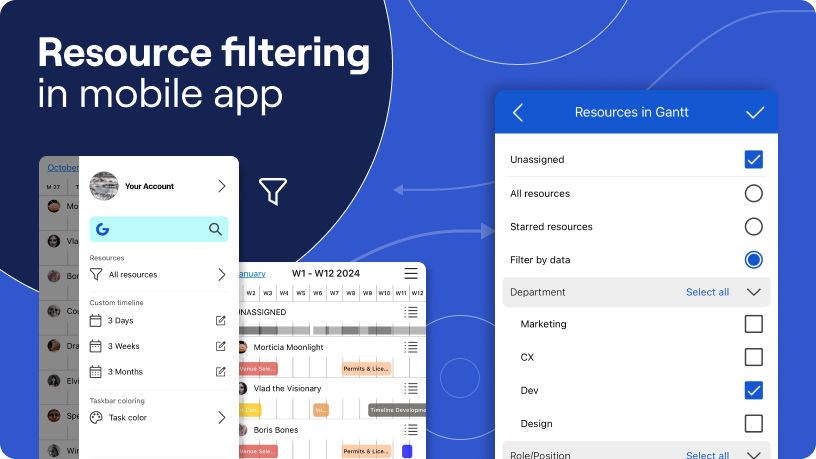This screenshot has width=816, height=459.
Task: Click the 3 Days calendar icon
Action: tap(95, 321)
